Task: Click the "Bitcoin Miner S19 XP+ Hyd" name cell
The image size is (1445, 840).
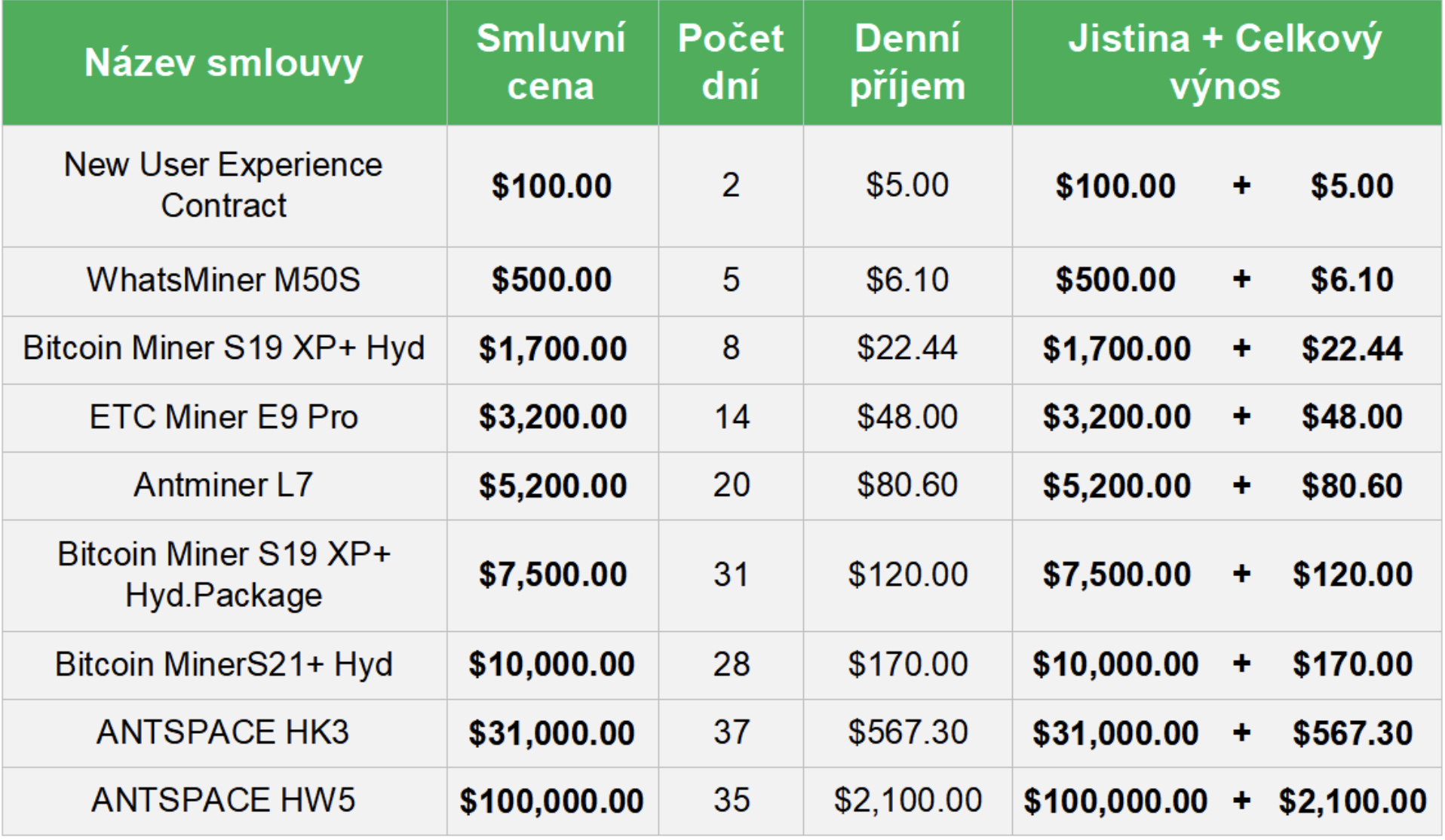Action: click(223, 348)
